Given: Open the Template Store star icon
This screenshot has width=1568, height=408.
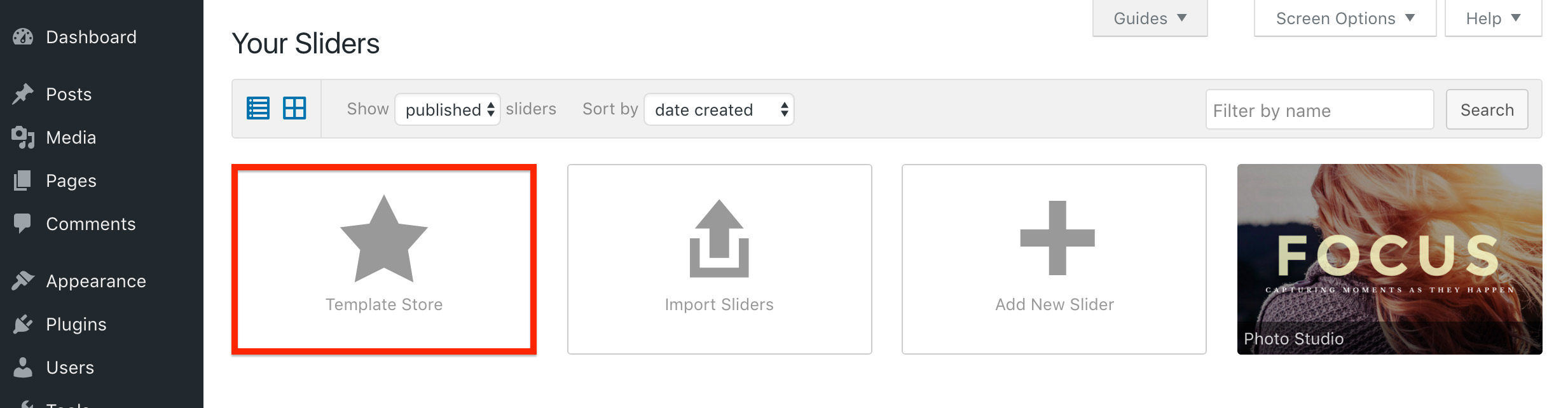Looking at the screenshot, I should (x=384, y=239).
